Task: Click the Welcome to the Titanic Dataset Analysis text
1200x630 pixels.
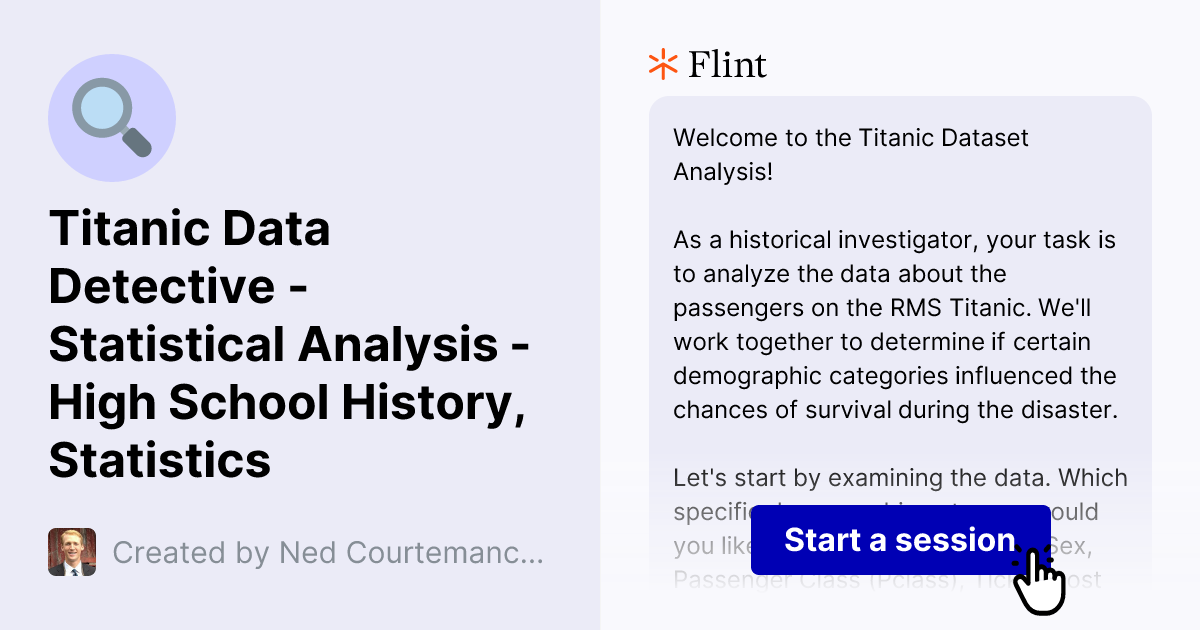Action: [850, 154]
